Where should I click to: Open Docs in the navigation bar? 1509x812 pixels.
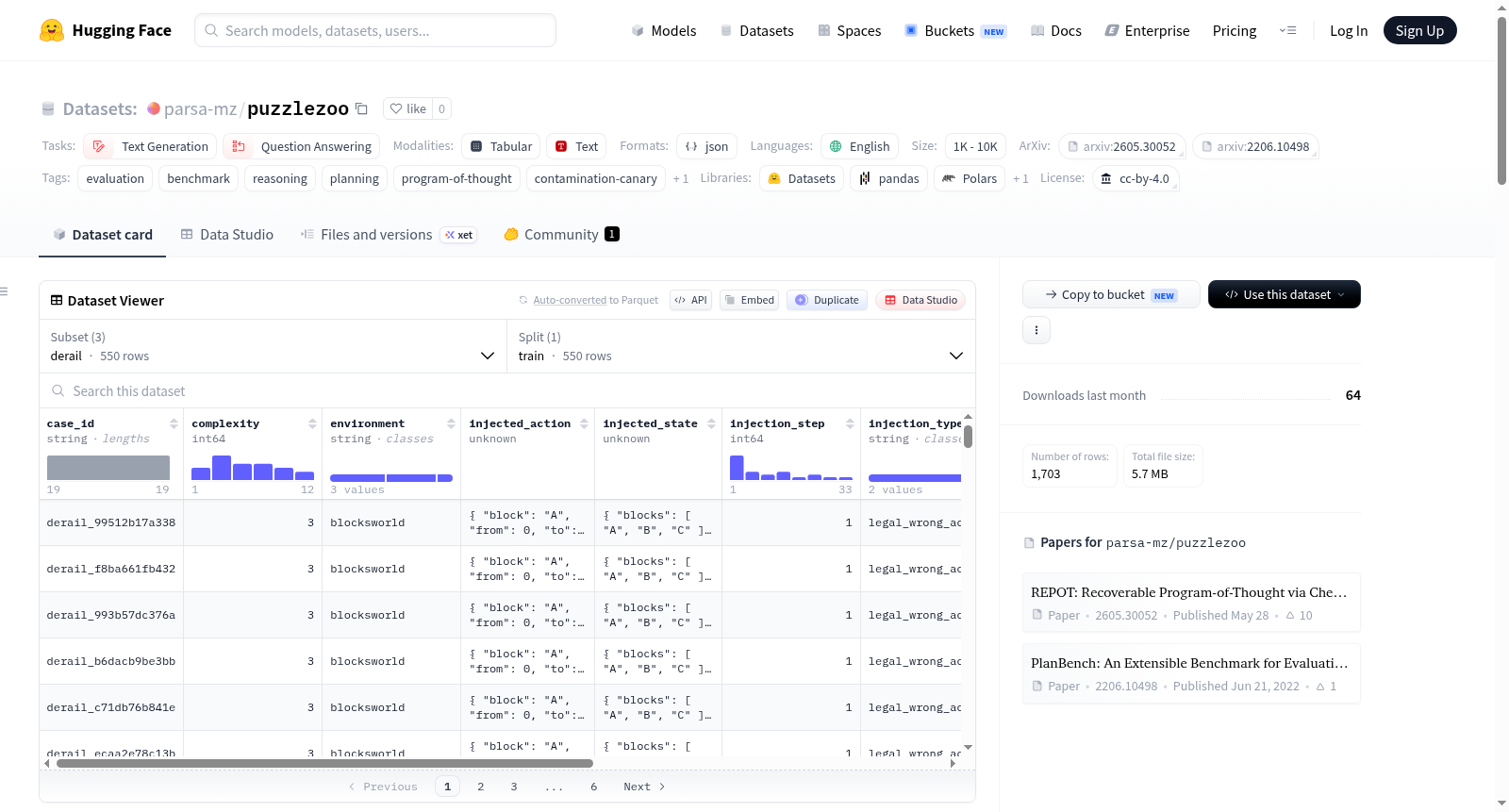[1055, 31]
